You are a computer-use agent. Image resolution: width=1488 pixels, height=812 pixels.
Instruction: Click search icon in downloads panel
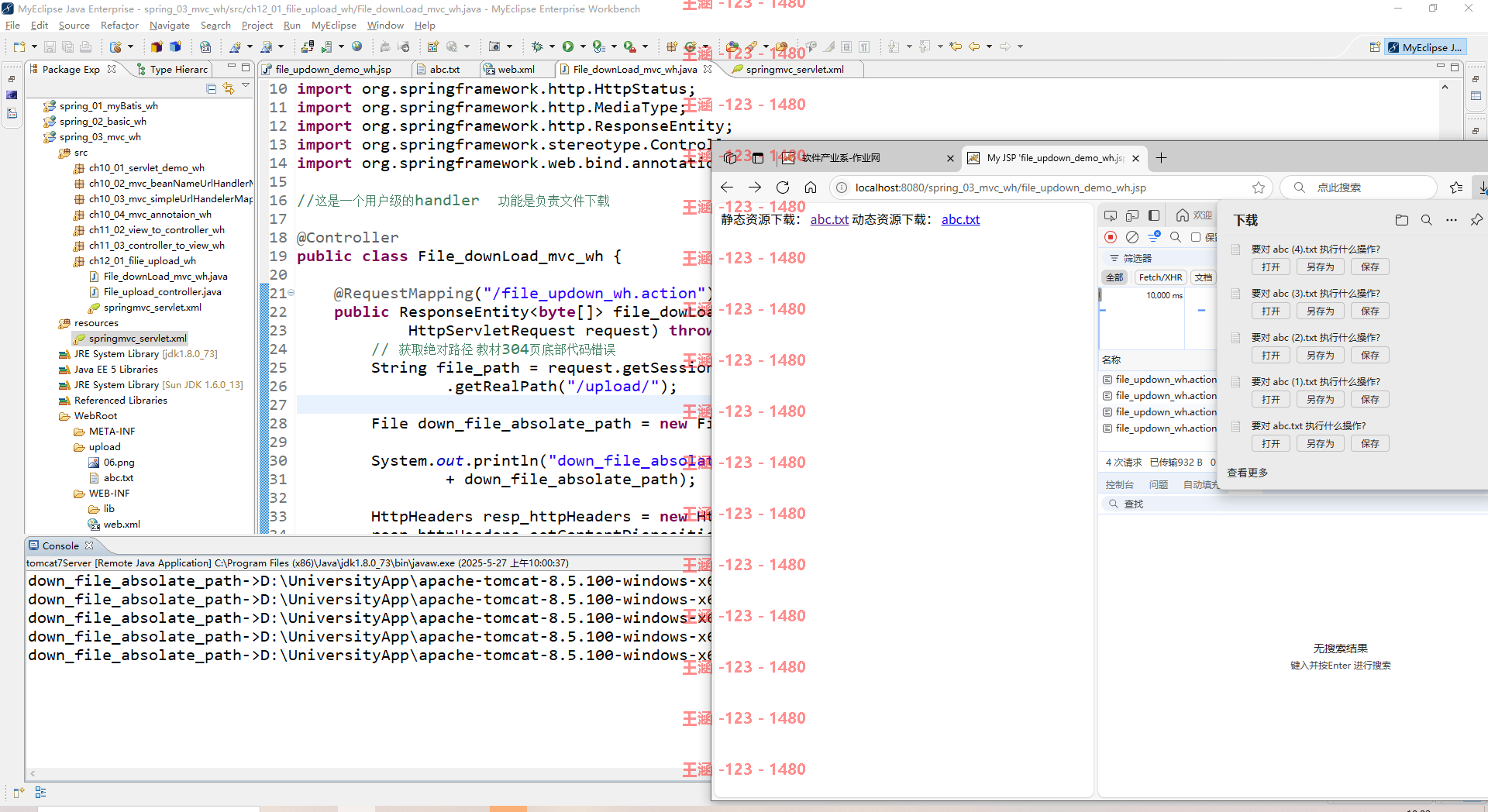[x=1426, y=220]
